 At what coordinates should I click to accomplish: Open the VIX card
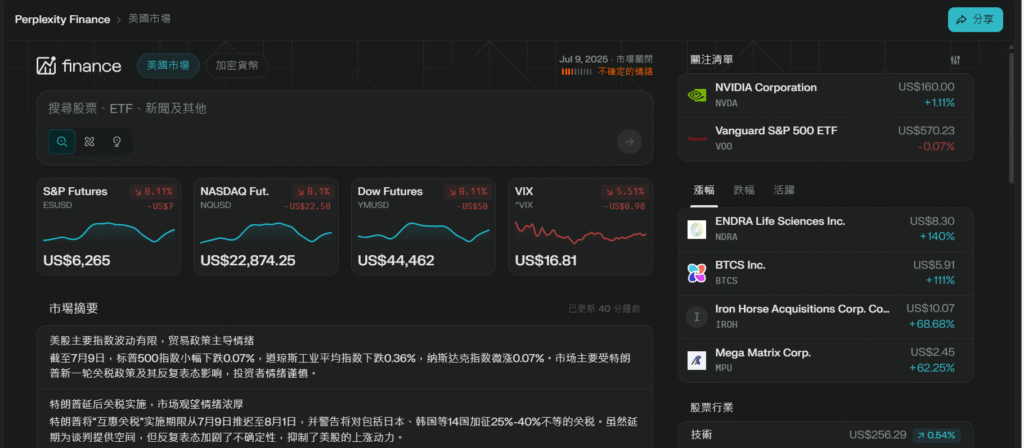pyautogui.click(x=581, y=227)
